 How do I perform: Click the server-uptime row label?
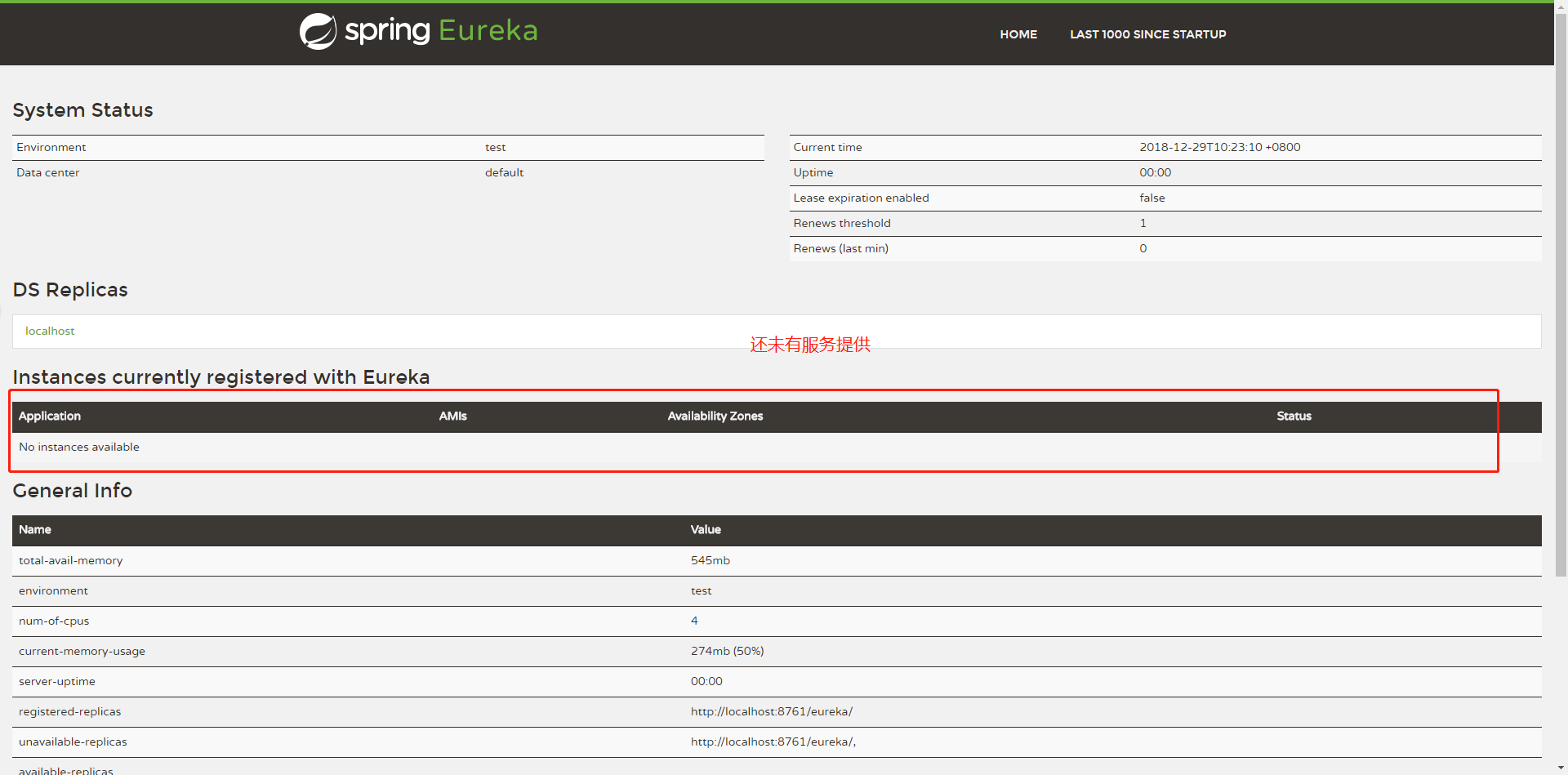57,681
